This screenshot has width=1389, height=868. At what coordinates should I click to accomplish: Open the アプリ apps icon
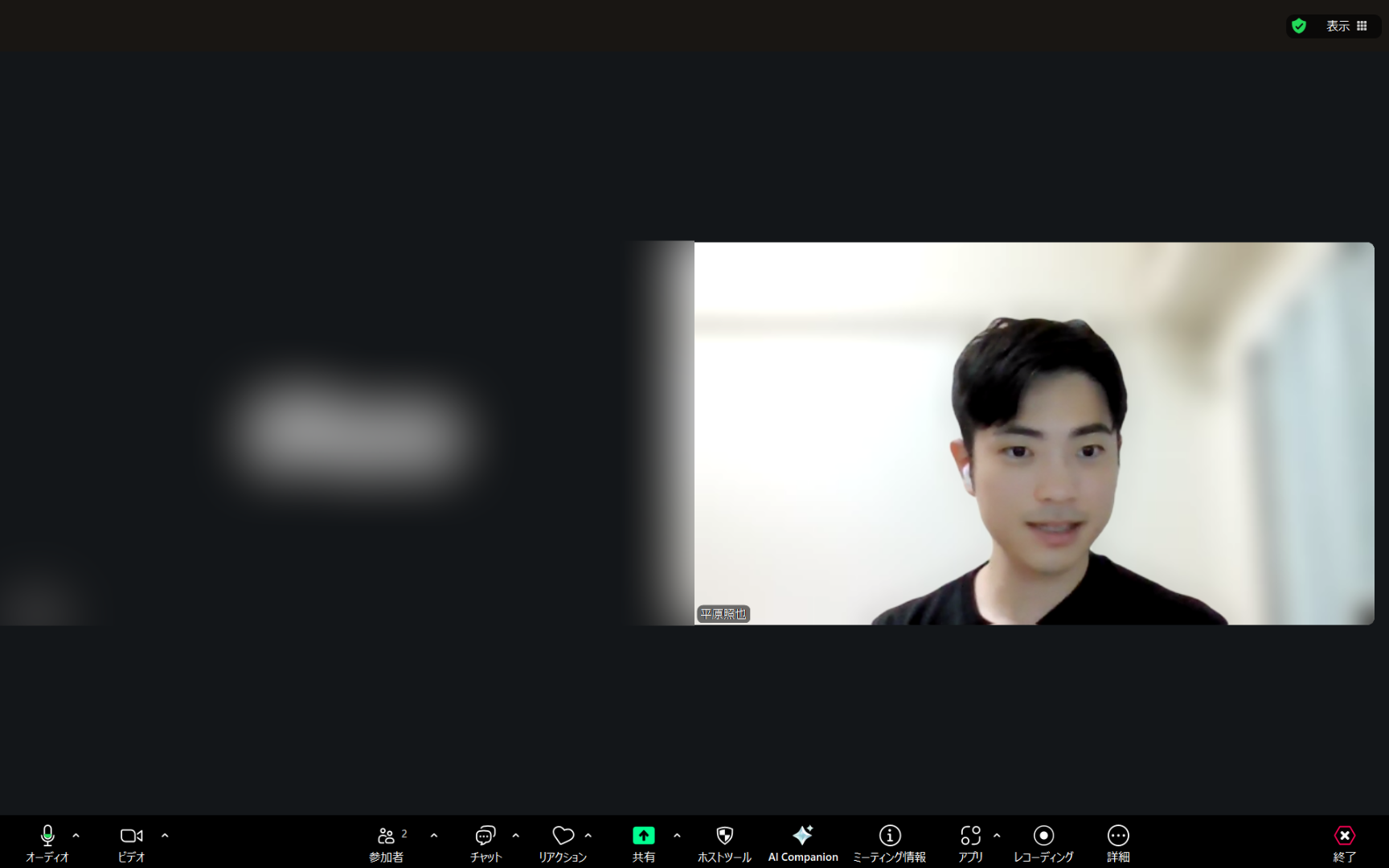(x=971, y=836)
